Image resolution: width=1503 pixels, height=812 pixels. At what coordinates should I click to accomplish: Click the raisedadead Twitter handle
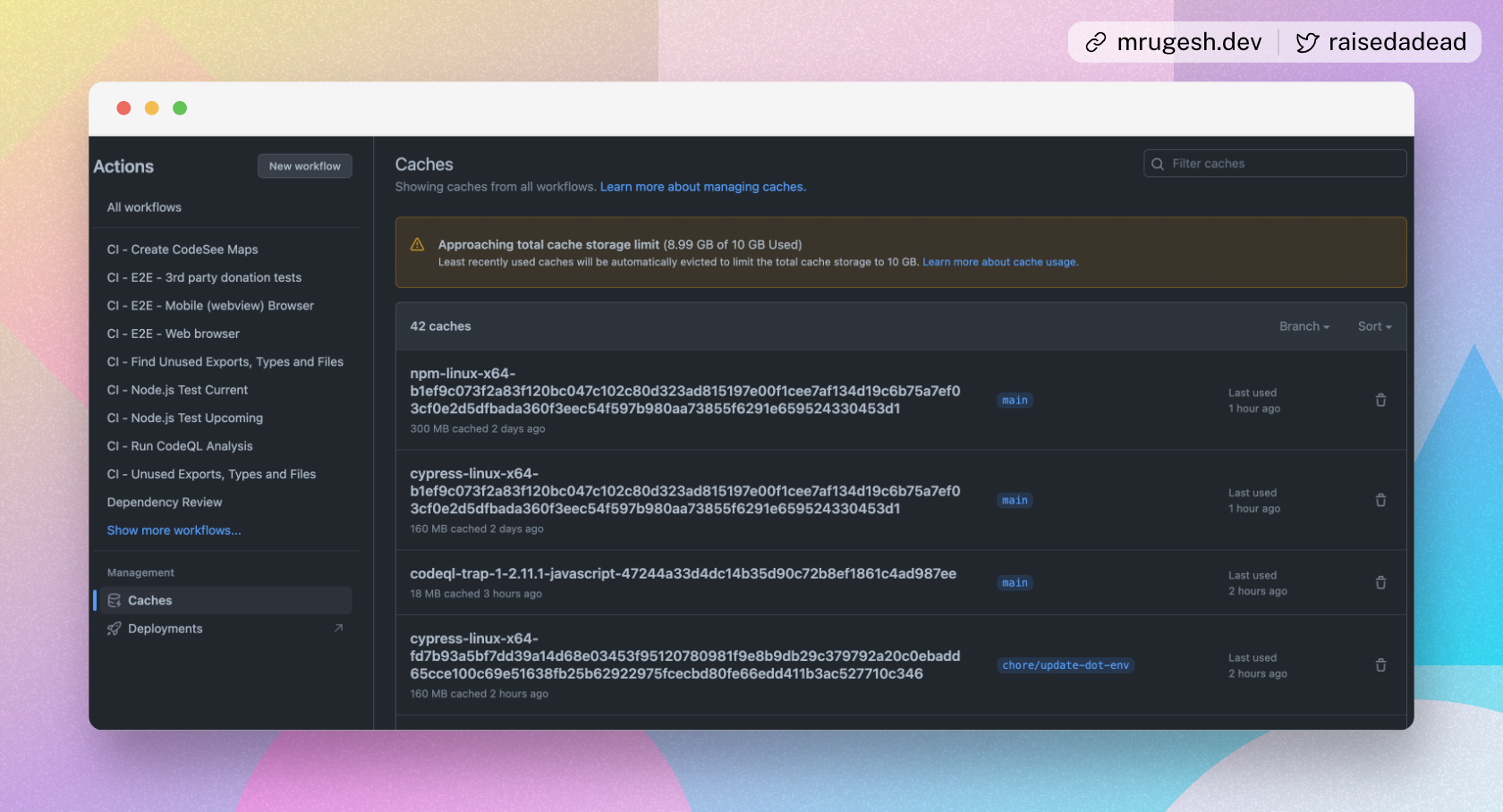(x=1397, y=42)
